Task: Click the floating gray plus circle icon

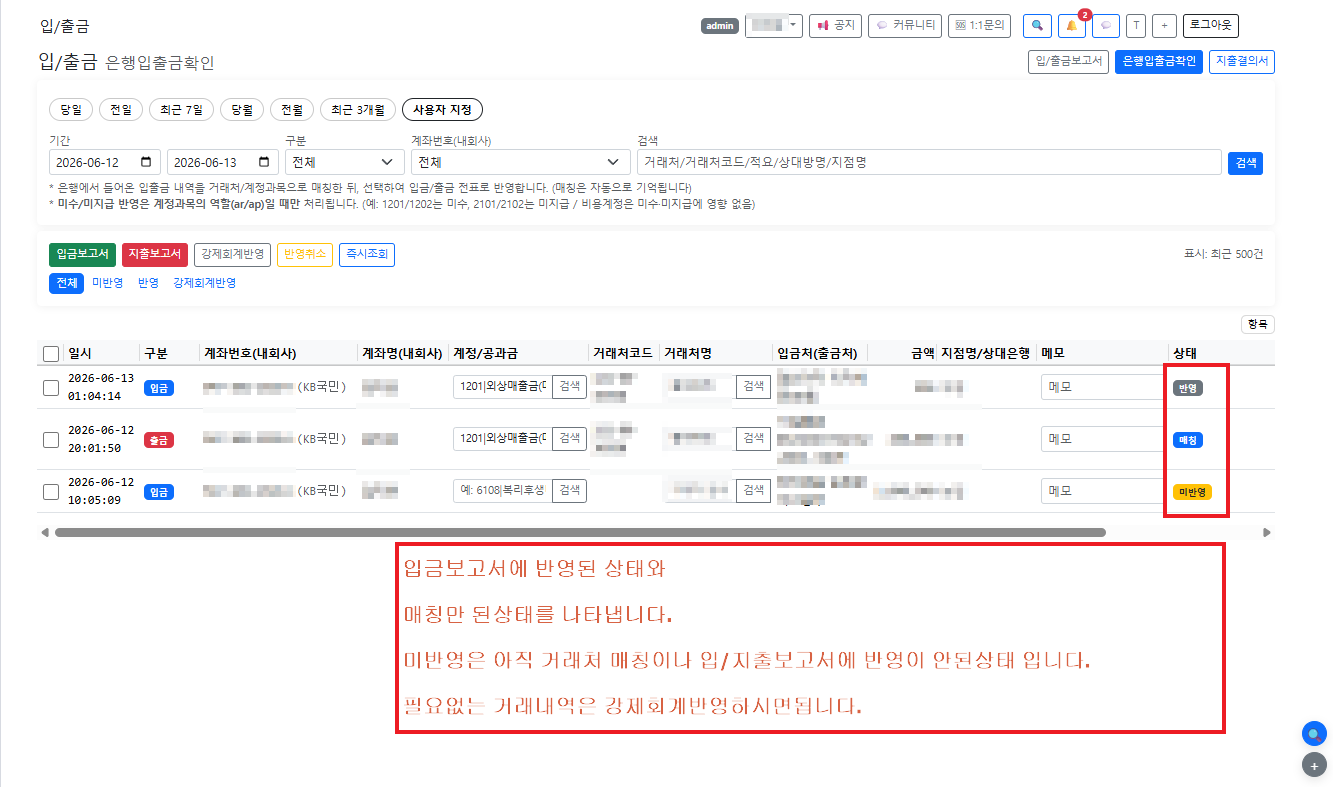Action: 1314,766
